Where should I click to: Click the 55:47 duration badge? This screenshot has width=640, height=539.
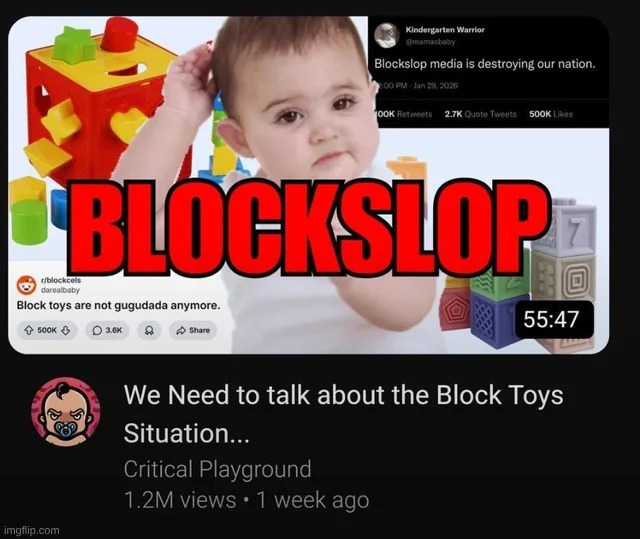pyautogui.click(x=554, y=319)
